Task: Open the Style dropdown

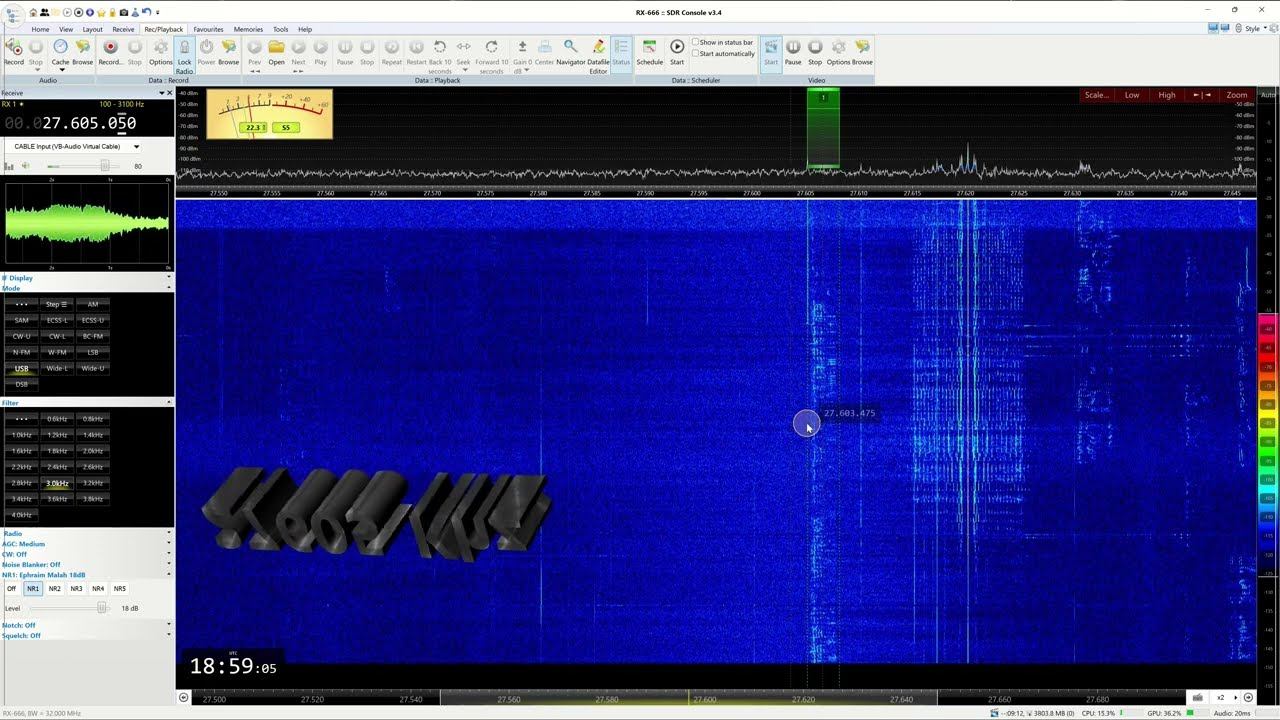Action: point(1254,28)
